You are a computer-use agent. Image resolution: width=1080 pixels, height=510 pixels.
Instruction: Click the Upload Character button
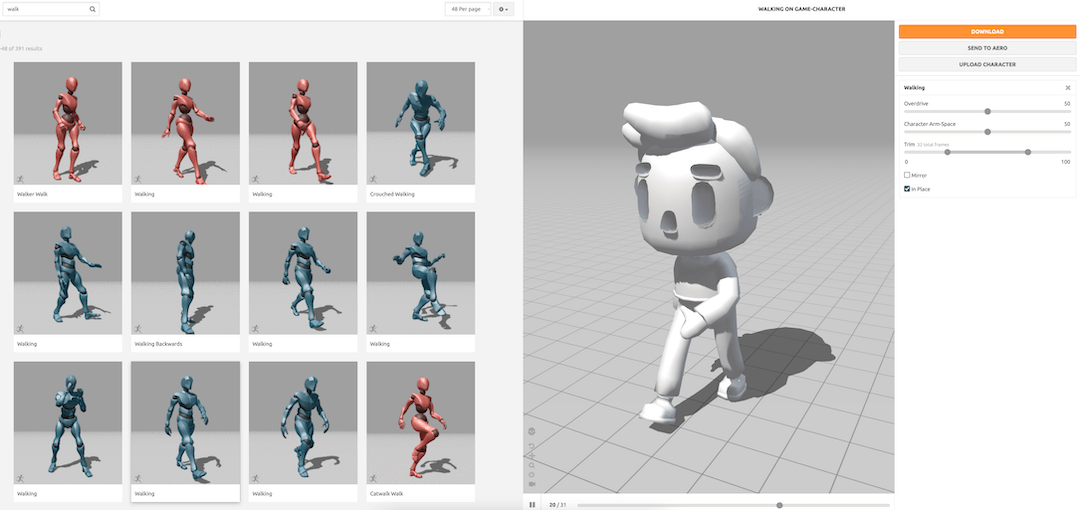pyautogui.click(x=987, y=64)
